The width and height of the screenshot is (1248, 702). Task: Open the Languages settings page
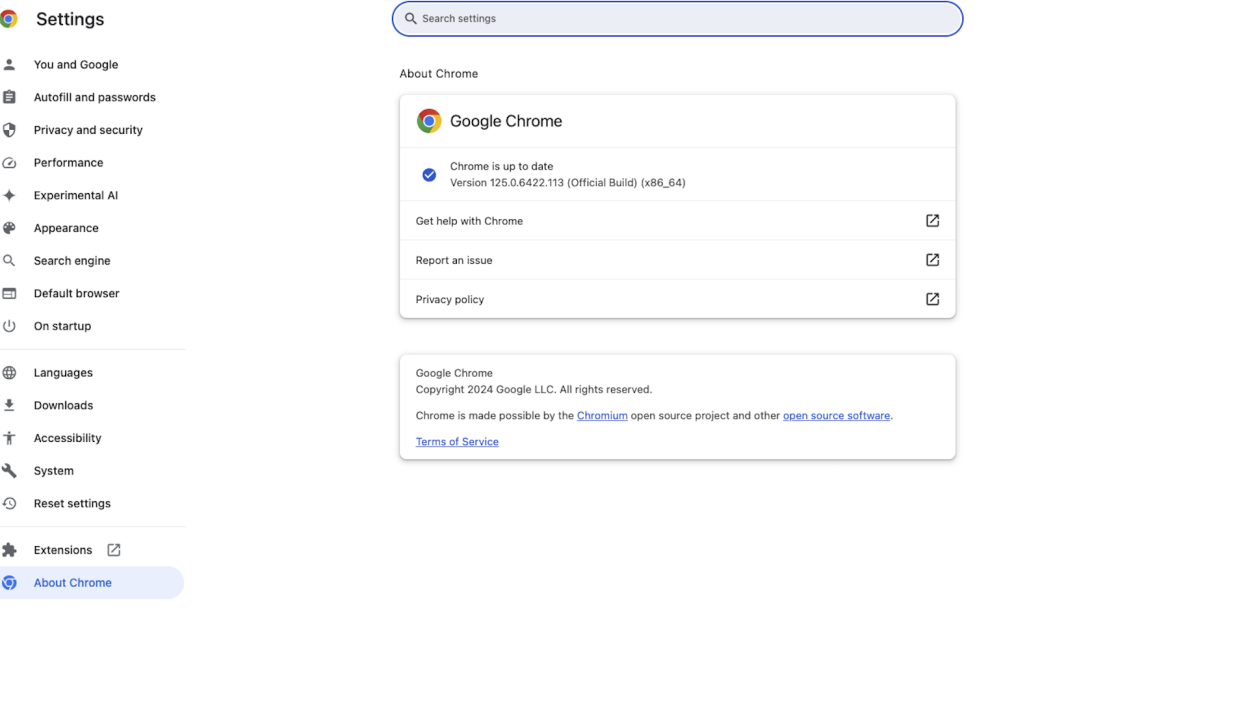click(63, 373)
